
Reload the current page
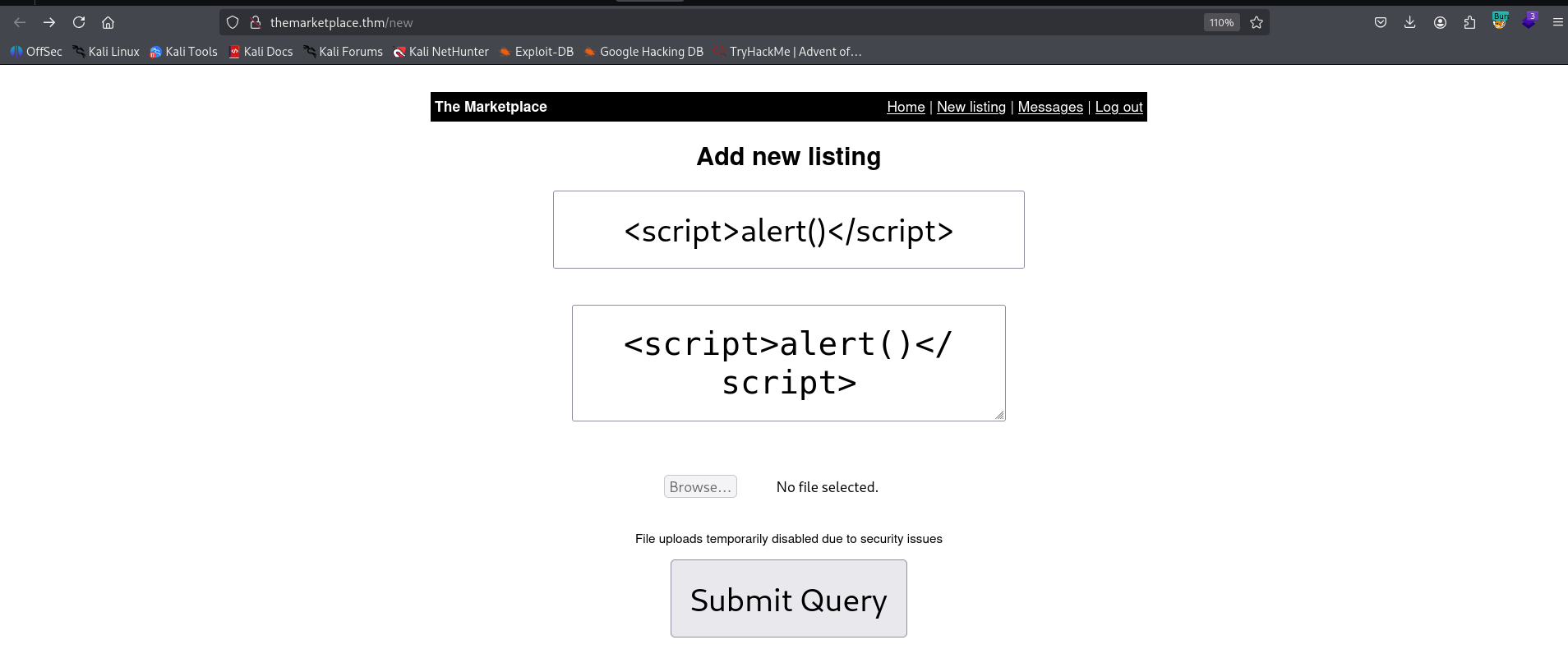coord(79,22)
